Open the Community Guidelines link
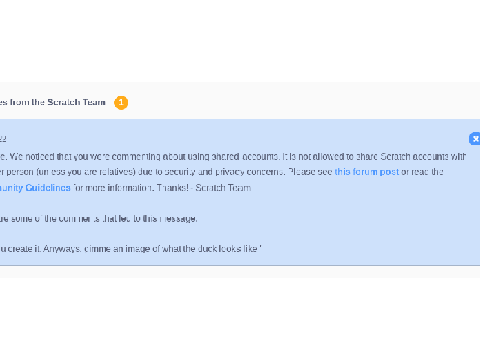Screen dimensions: 480x360 (x=35, y=188)
